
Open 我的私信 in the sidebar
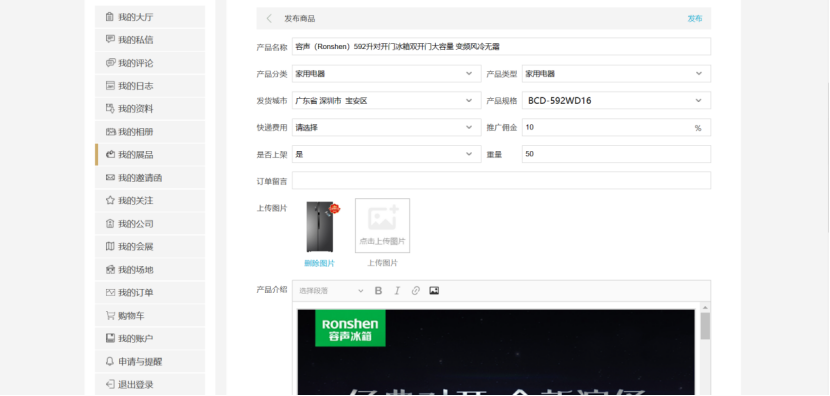tap(150, 40)
